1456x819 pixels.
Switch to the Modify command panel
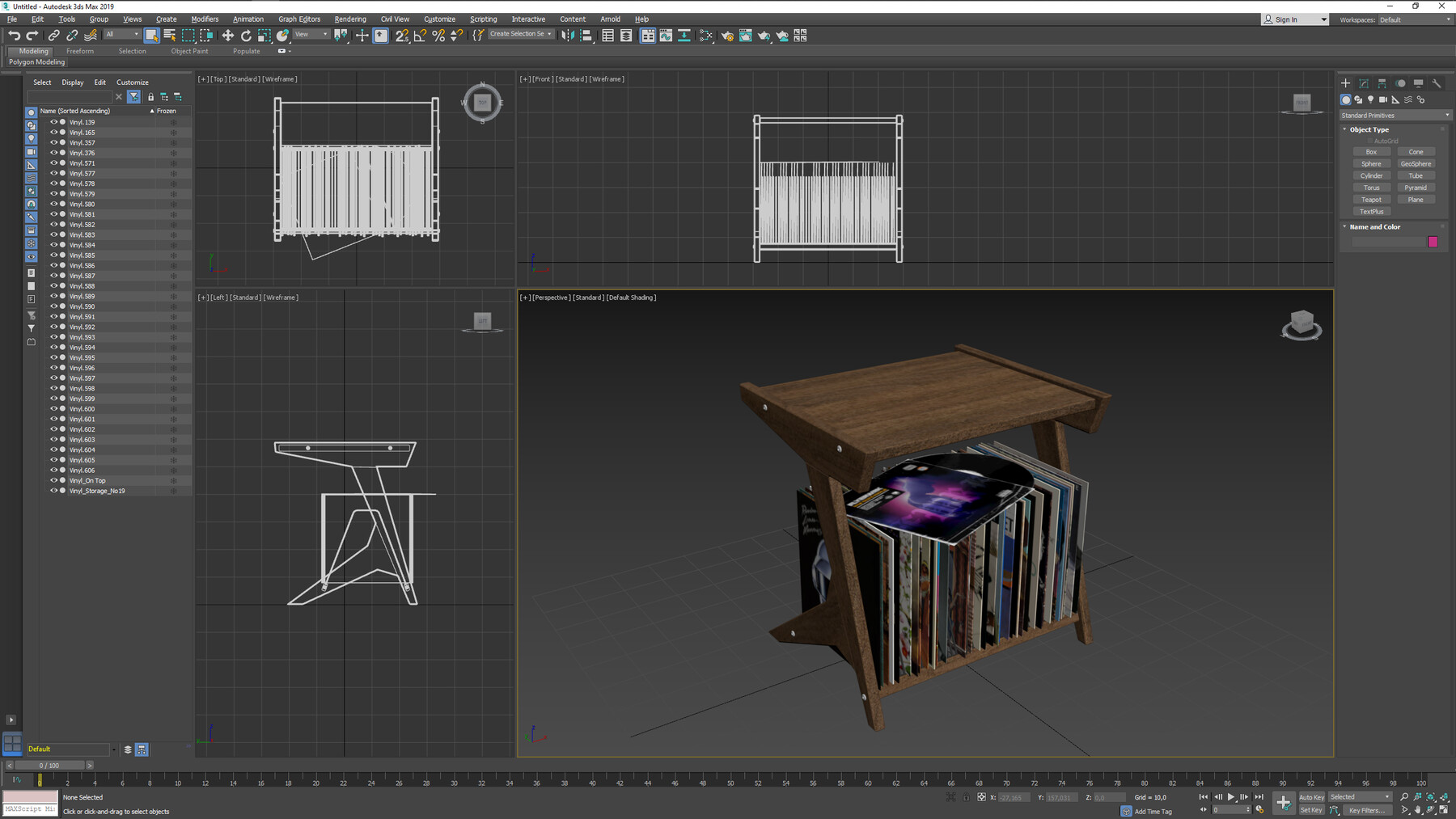pos(1364,83)
